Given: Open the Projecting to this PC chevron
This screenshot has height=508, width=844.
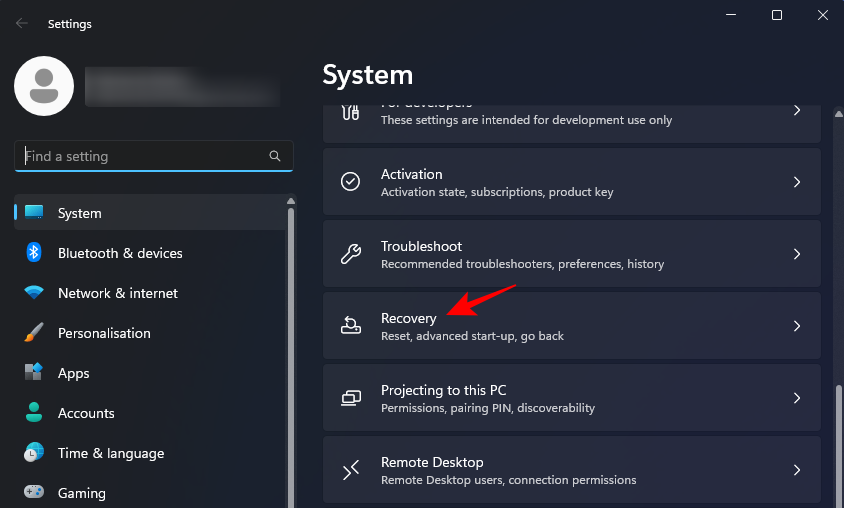Looking at the screenshot, I should [797, 398].
